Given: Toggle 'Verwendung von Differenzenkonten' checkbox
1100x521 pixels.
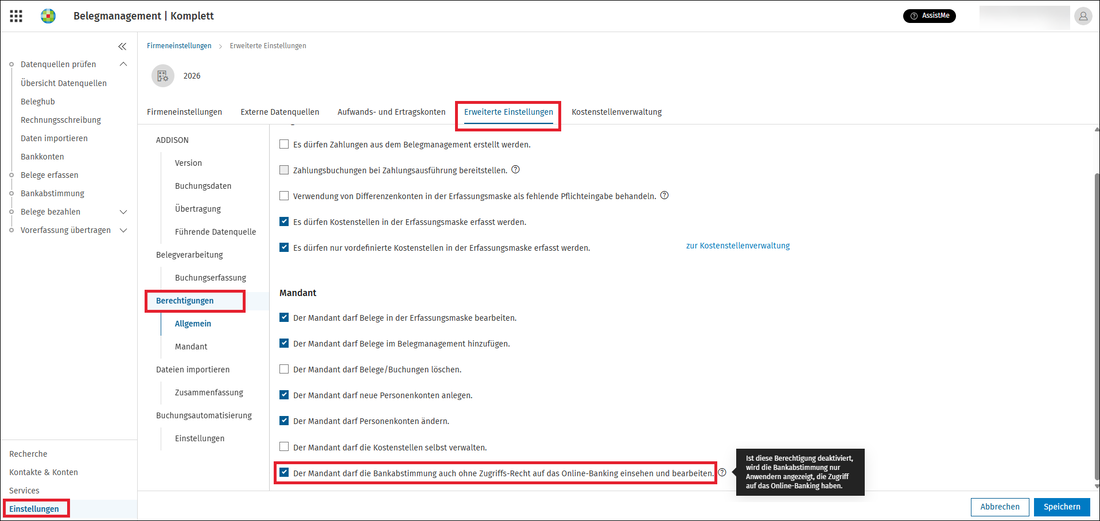Looking at the screenshot, I should point(284,196).
